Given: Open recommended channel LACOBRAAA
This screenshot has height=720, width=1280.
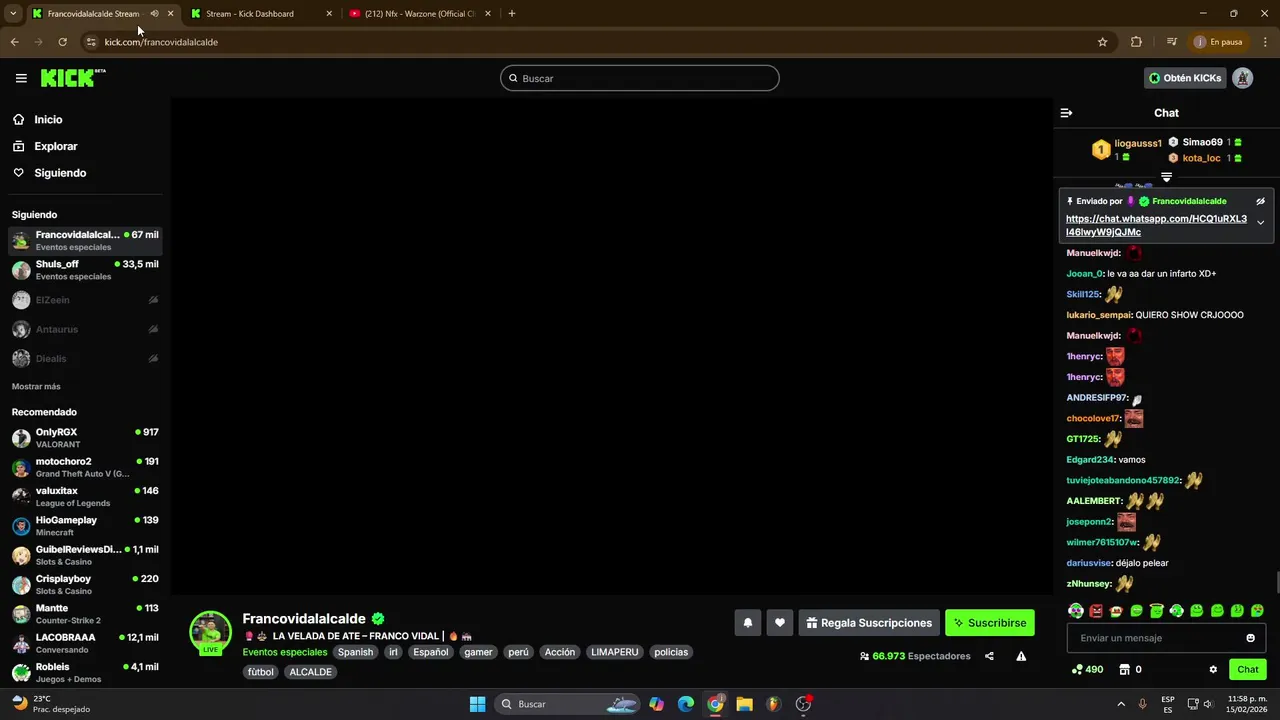Looking at the screenshot, I should tap(85, 643).
